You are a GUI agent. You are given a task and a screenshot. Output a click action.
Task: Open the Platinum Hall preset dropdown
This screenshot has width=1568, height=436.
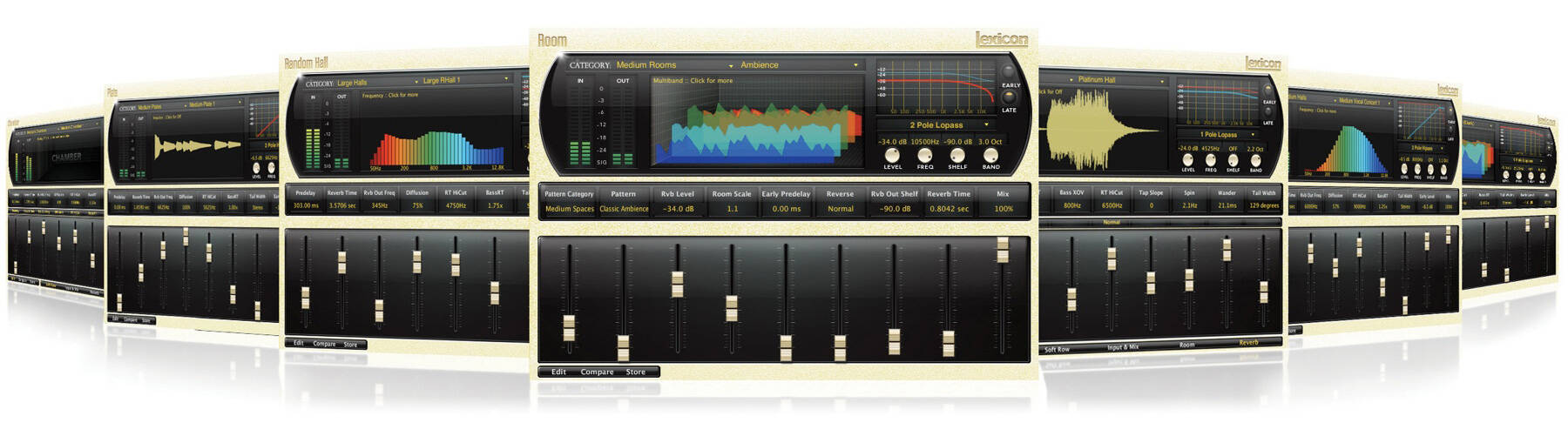pyautogui.click(x=1121, y=80)
